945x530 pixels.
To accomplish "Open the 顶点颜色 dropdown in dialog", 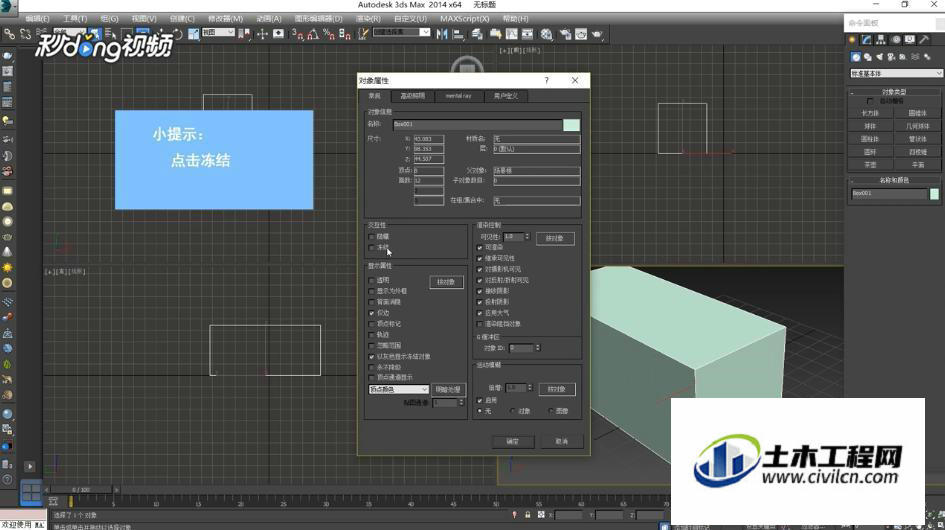I will 398,390.
